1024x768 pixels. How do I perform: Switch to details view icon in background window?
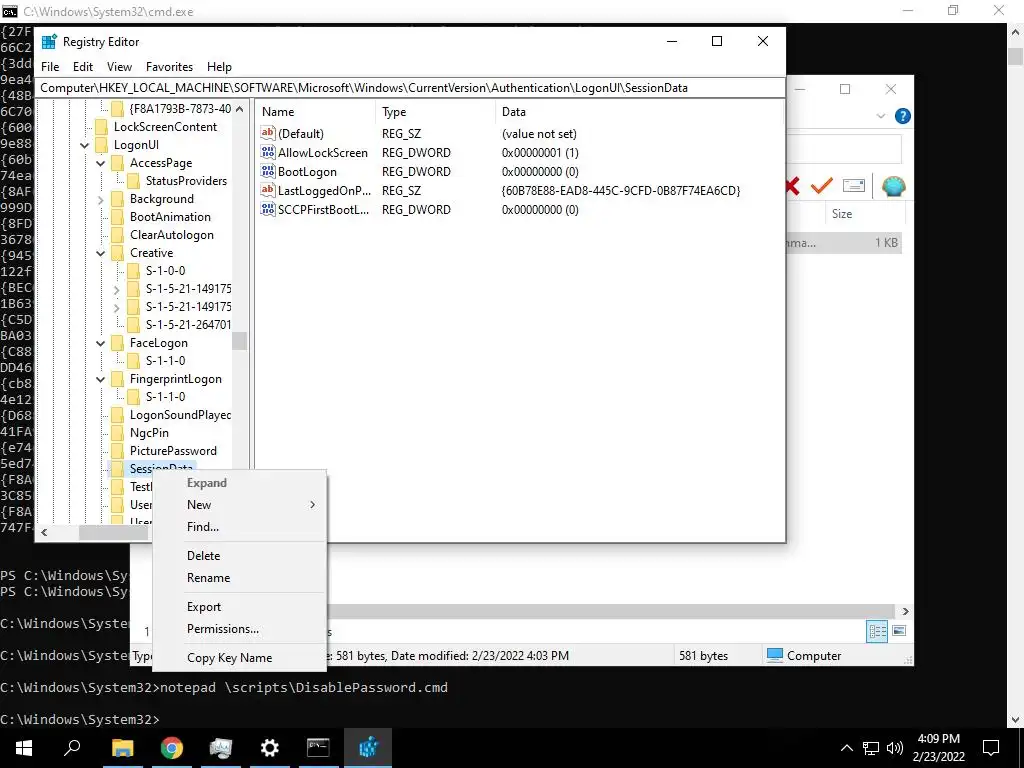coord(877,632)
